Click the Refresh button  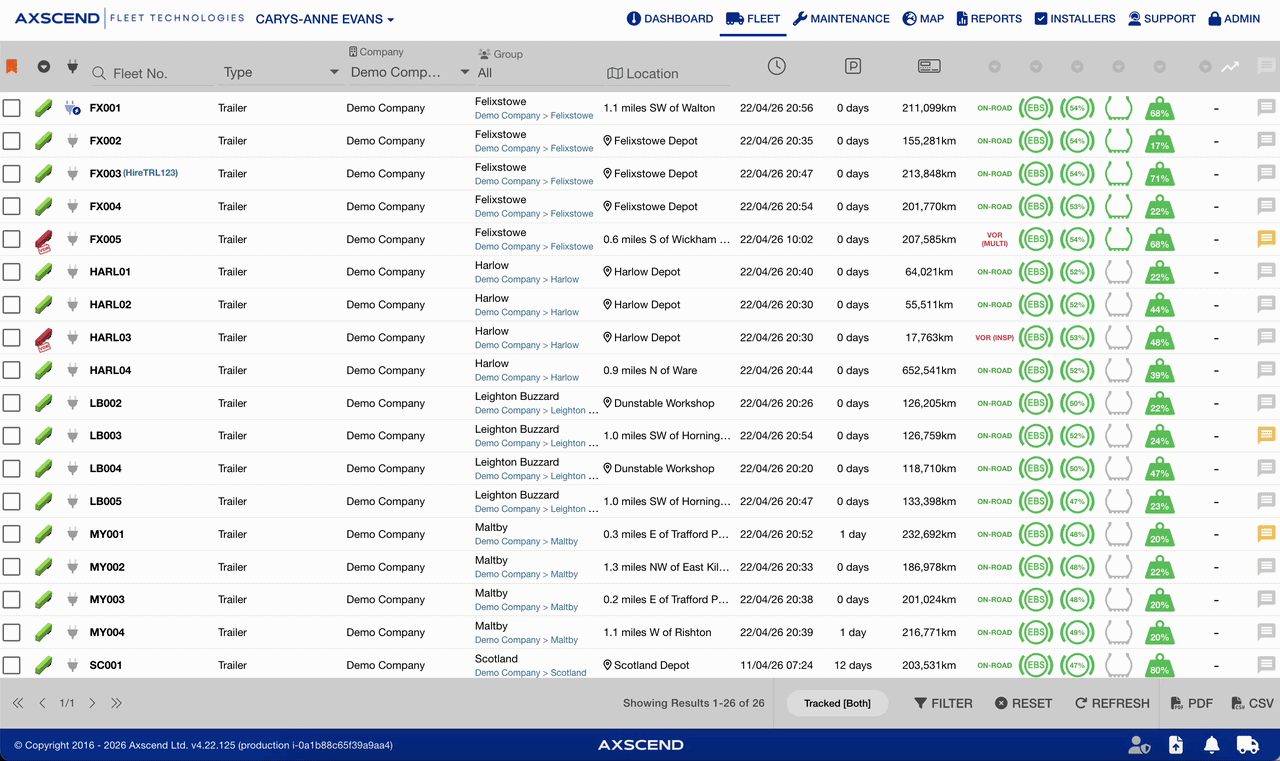(1112, 703)
